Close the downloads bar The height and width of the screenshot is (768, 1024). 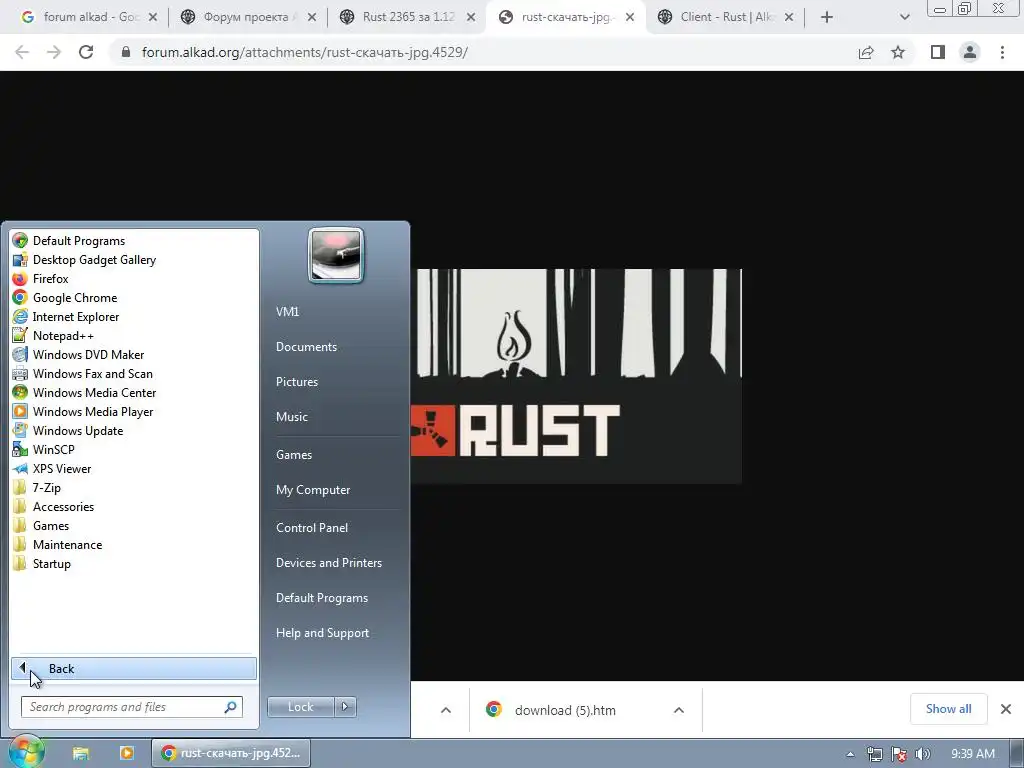(1006, 709)
